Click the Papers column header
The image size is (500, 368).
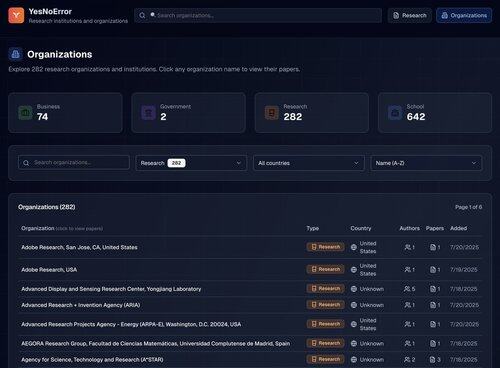(x=435, y=228)
